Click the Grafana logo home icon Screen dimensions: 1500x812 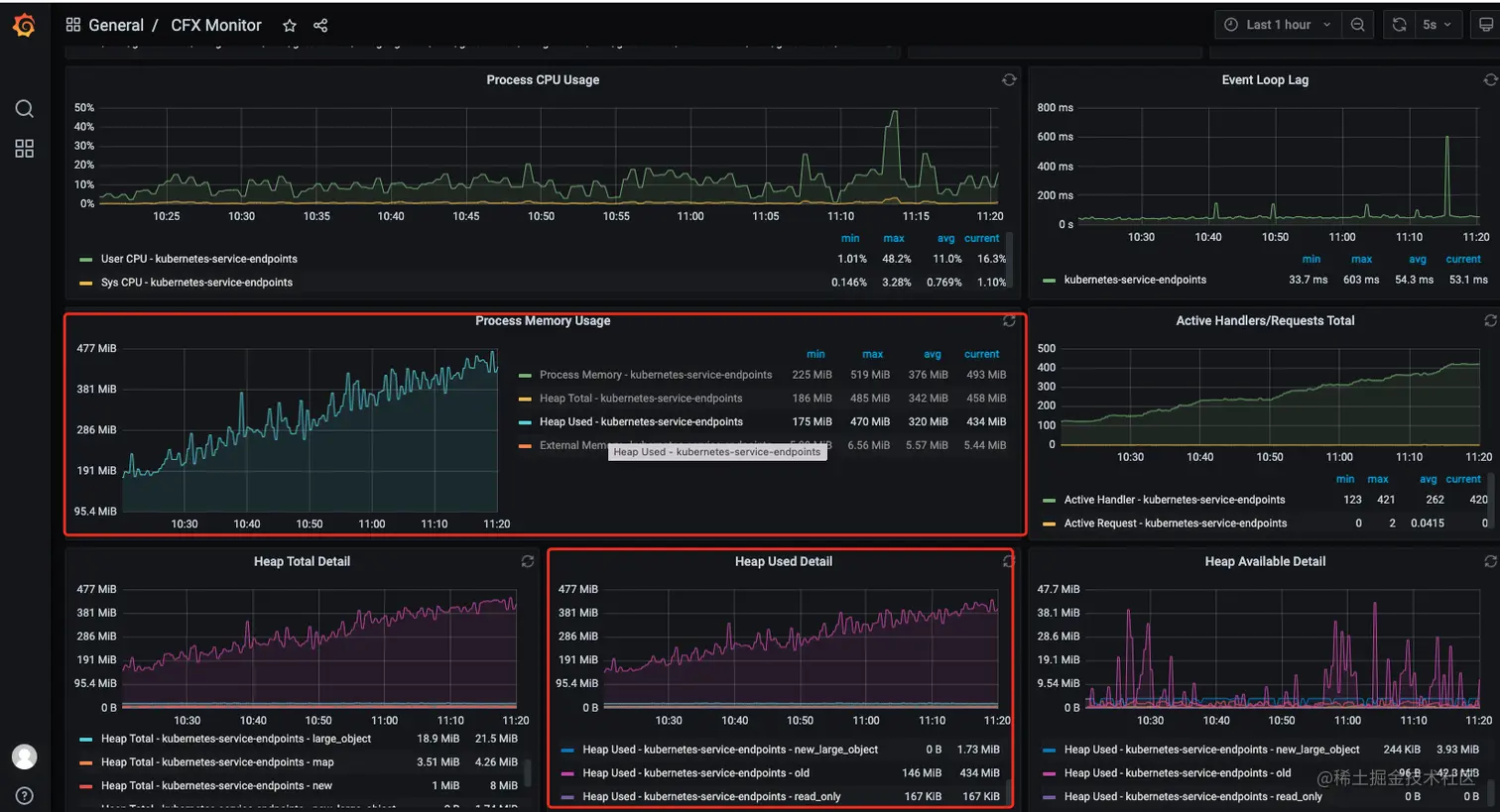tap(24, 25)
